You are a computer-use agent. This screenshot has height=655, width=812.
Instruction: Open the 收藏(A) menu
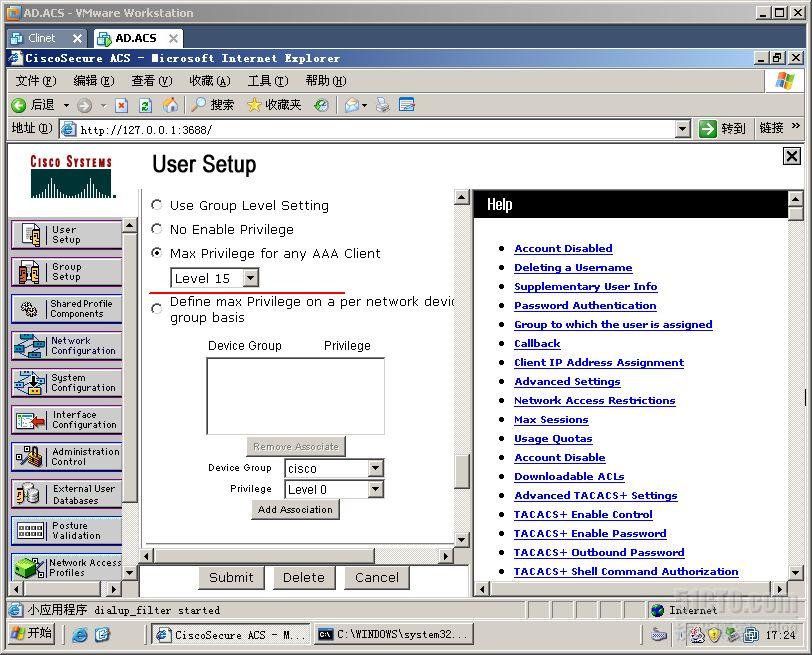[210, 81]
